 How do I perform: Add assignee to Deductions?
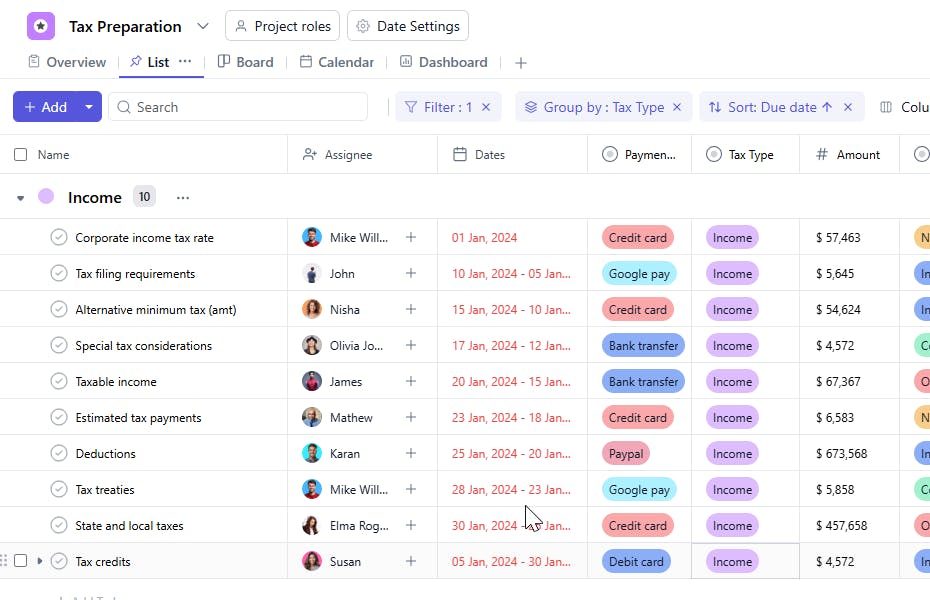pyautogui.click(x=410, y=454)
